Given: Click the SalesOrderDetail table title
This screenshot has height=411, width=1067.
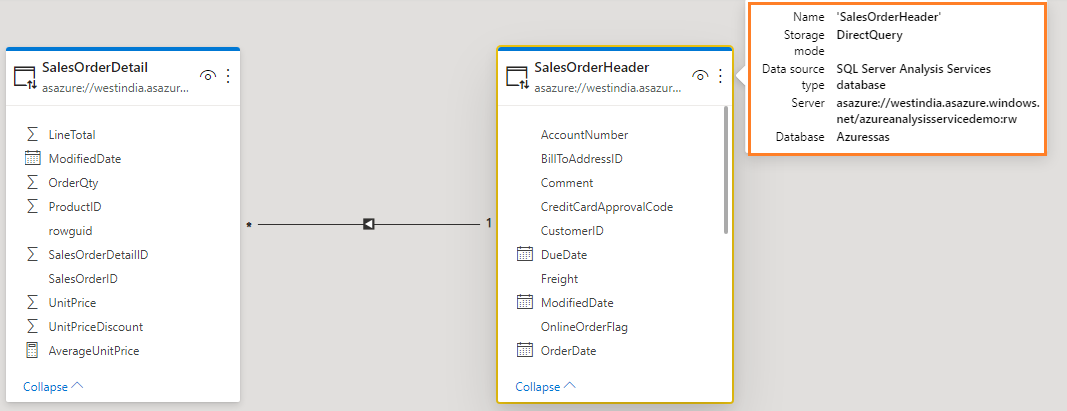Looking at the screenshot, I should (x=95, y=67).
